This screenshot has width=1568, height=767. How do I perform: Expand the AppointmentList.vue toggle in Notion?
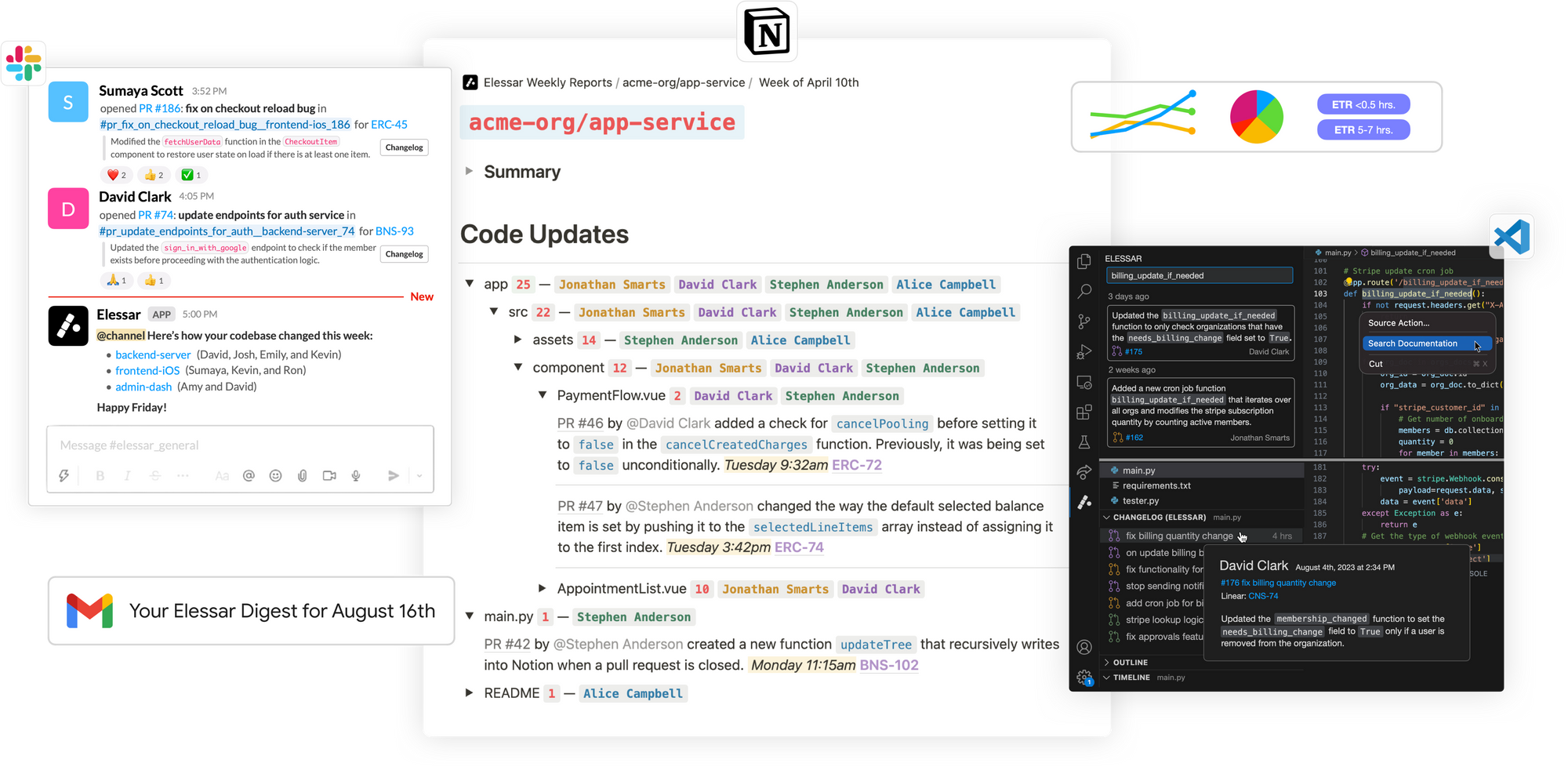[x=542, y=588]
